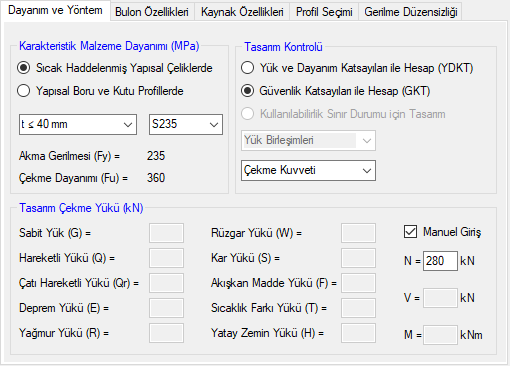This screenshot has width=510, height=366.
Task: Click the Rüzgar Yükü (W) input box
Action: tap(358, 233)
